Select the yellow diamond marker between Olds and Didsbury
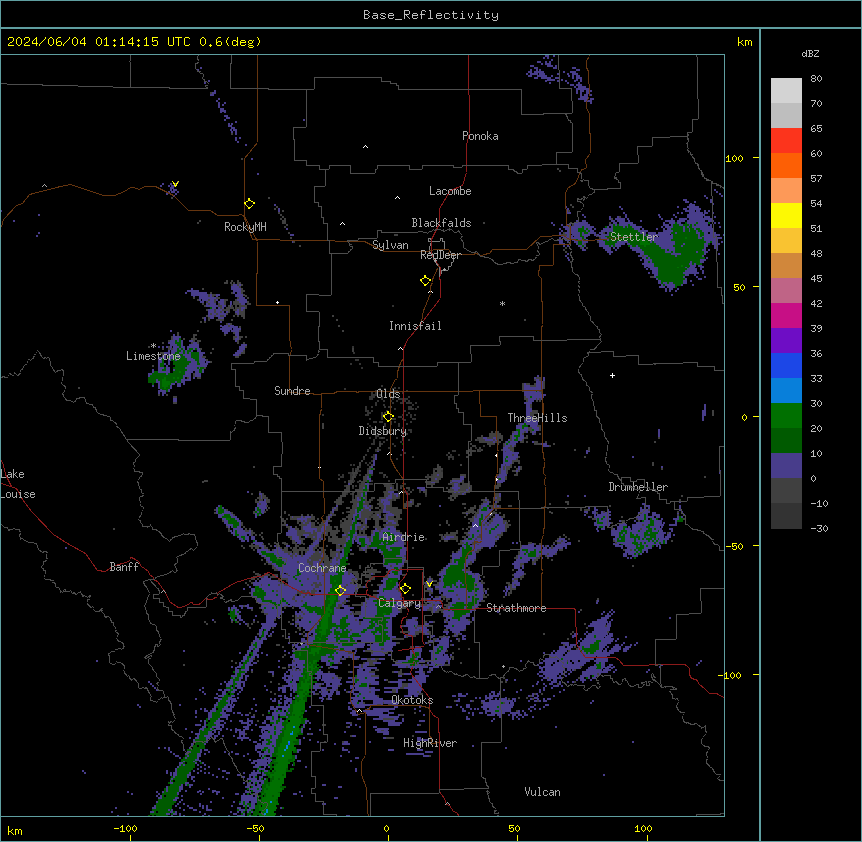862x842 pixels. 388,417
